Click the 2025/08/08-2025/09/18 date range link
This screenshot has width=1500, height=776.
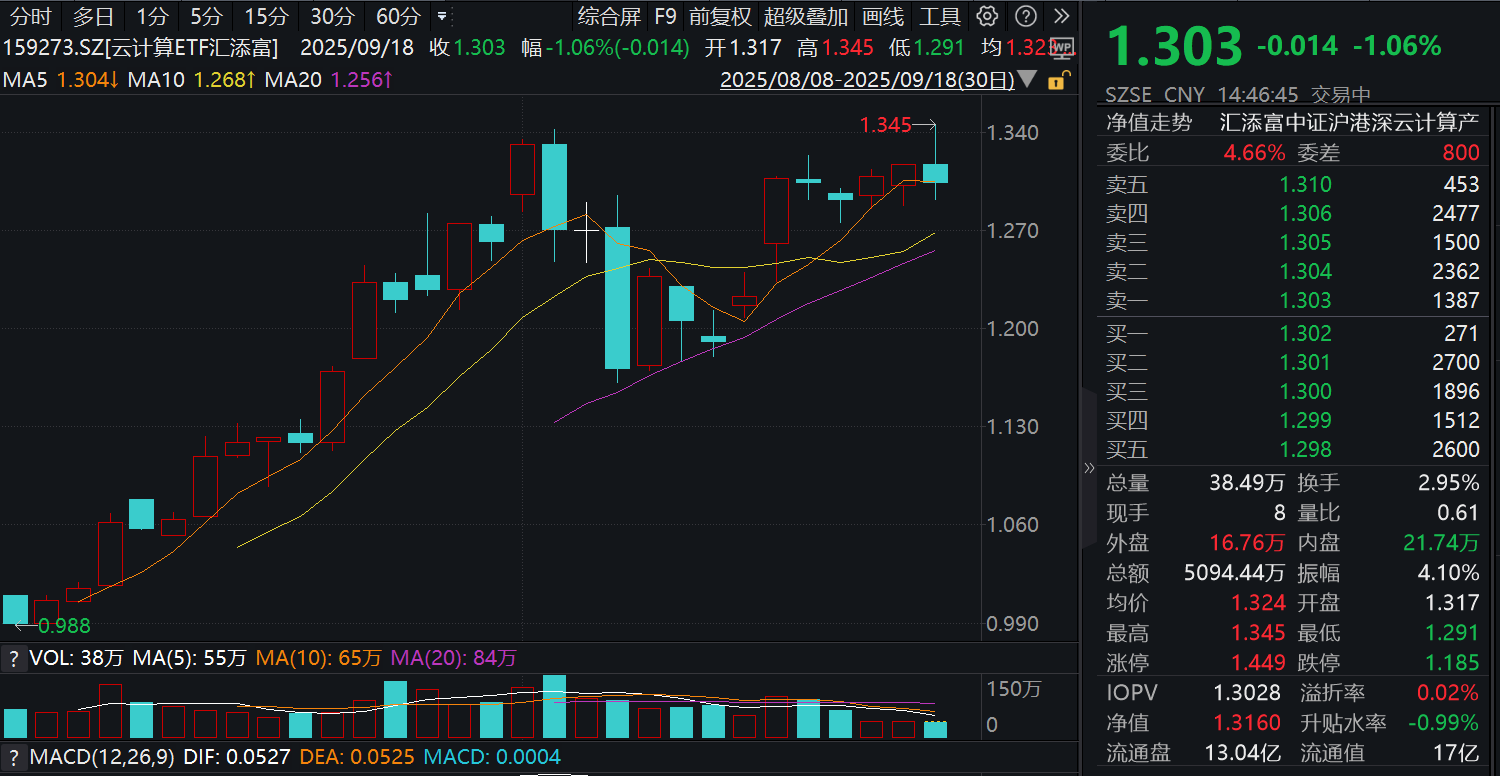coord(866,80)
